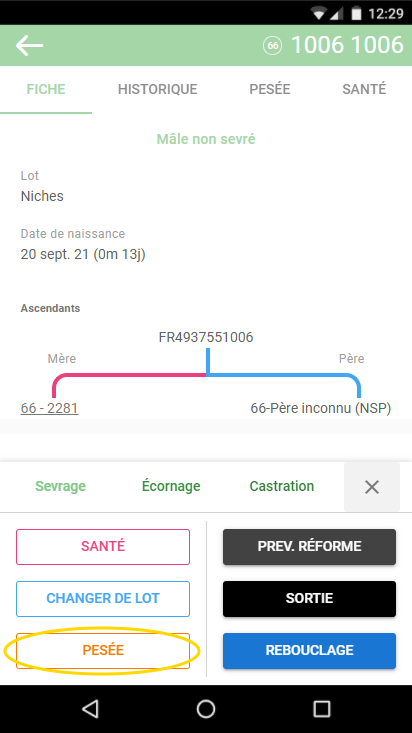Tap the recent apps square icon
This screenshot has height=733, width=412.
coord(322,709)
